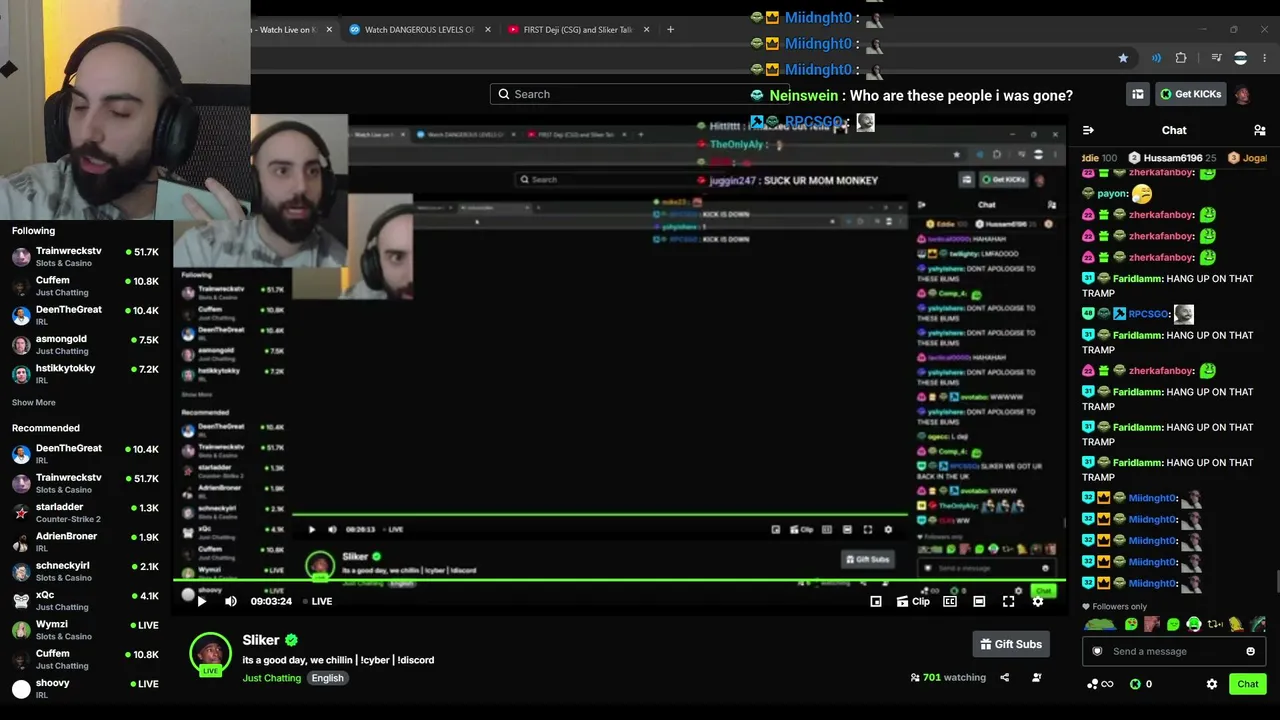Image resolution: width=1280 pixels, height=720 pixels.
Task: Open KICKs balance showing 0
Action: click(1141, 684)
